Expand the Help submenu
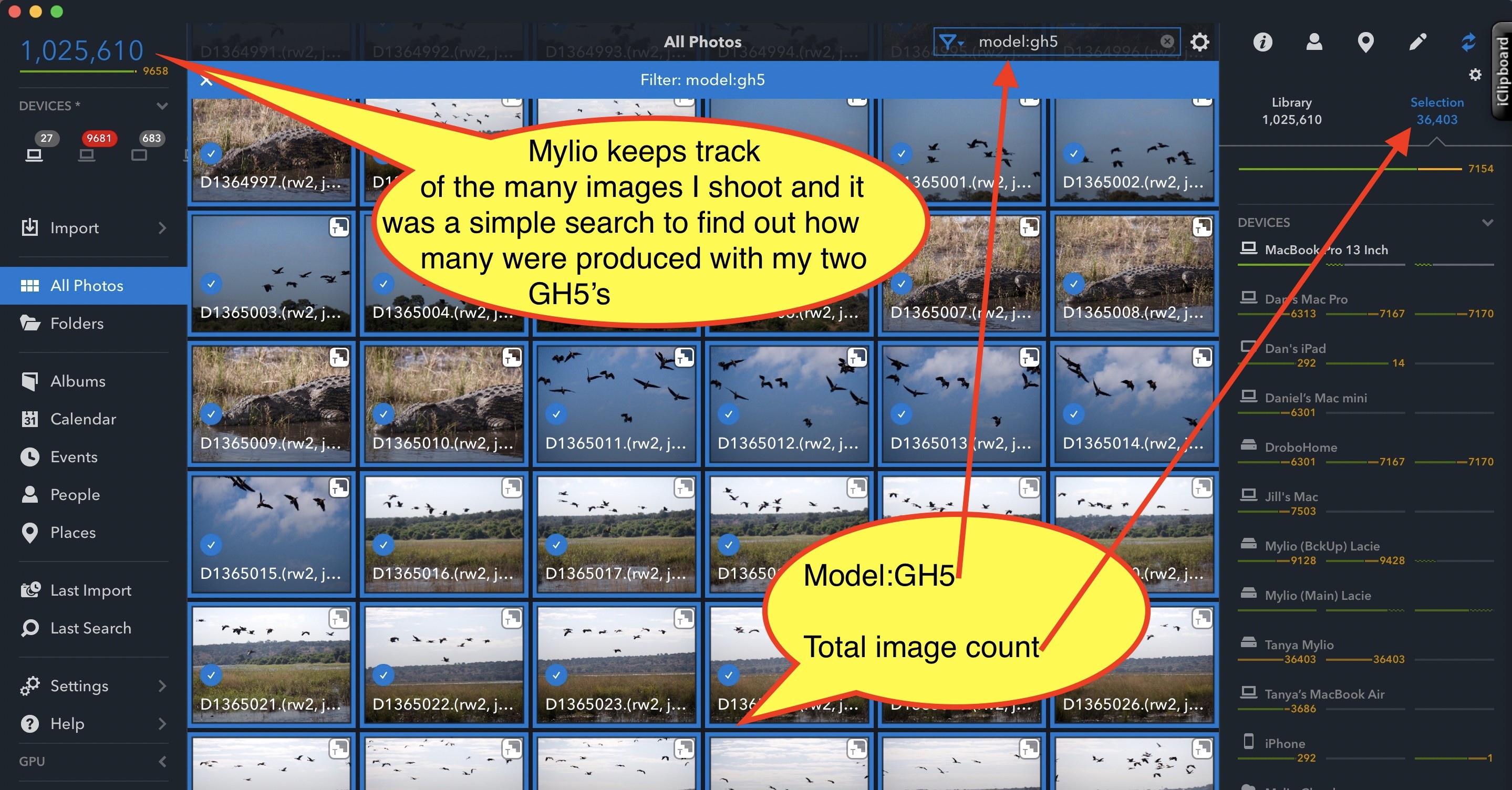Image resolution: width=1512 pixels, height=790 pixels. pos(162,723)
